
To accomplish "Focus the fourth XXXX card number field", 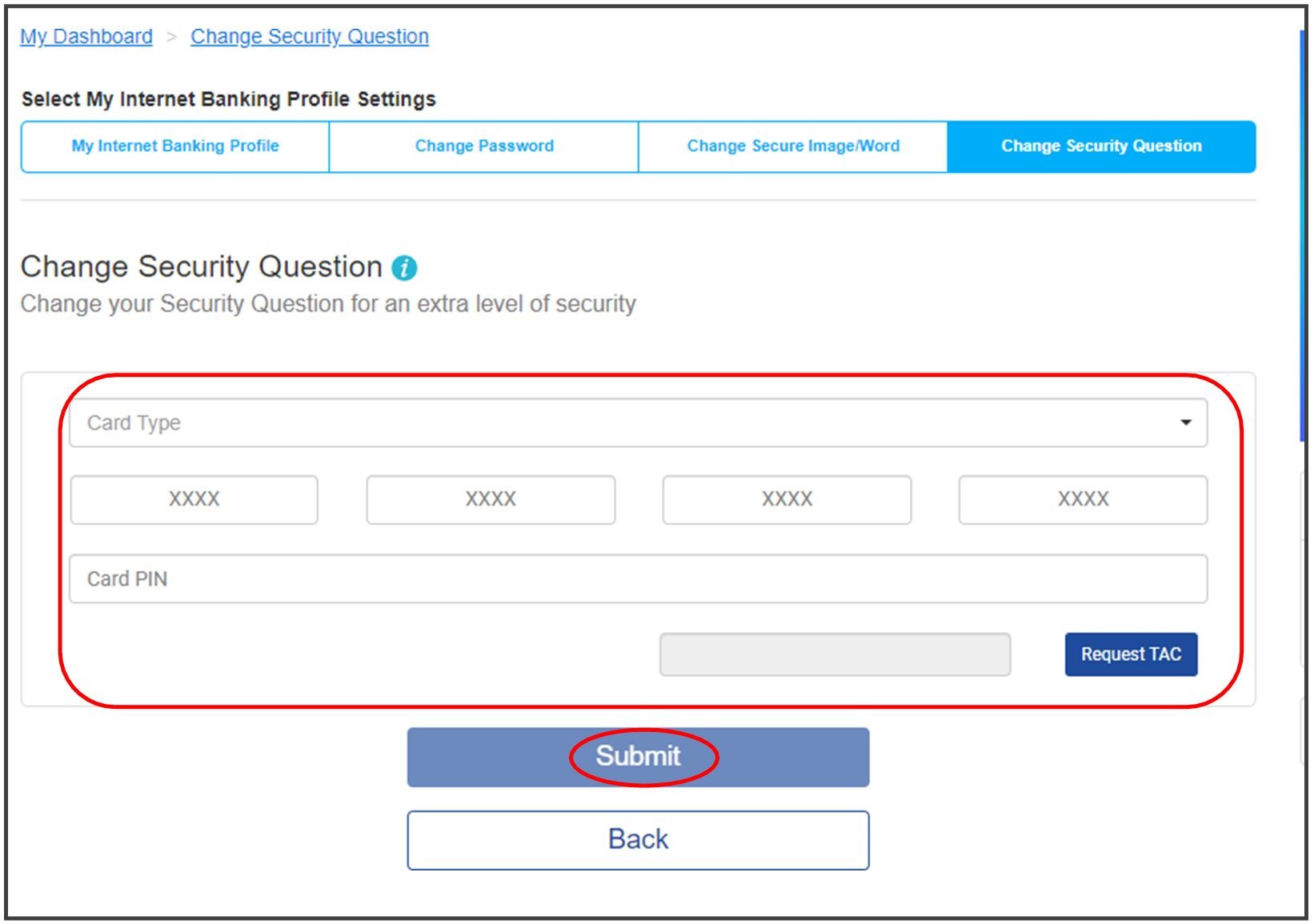I will 1083,500.
